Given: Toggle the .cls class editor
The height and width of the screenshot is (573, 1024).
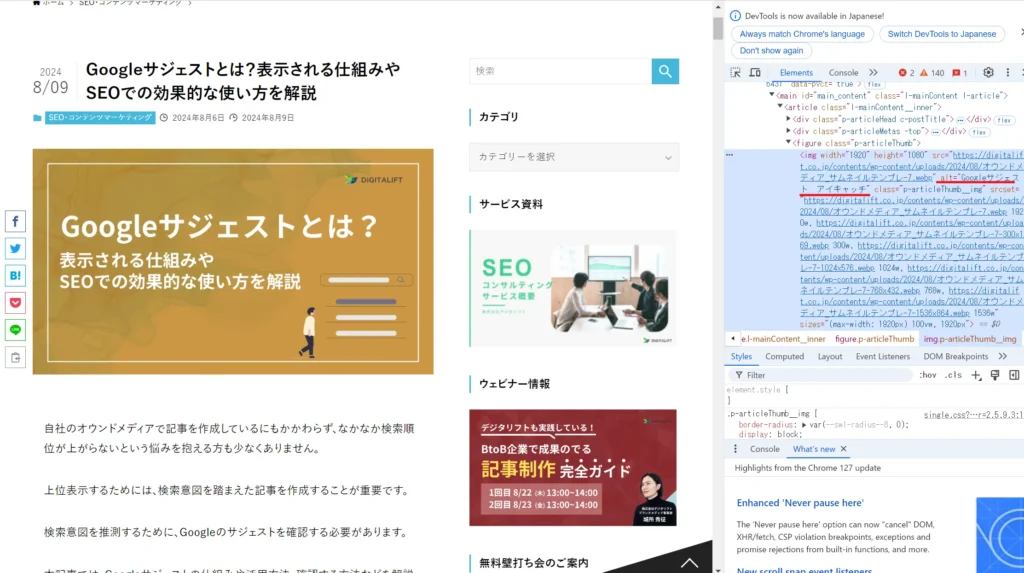Looking at the screenshot, I should (x=953, y=375).
